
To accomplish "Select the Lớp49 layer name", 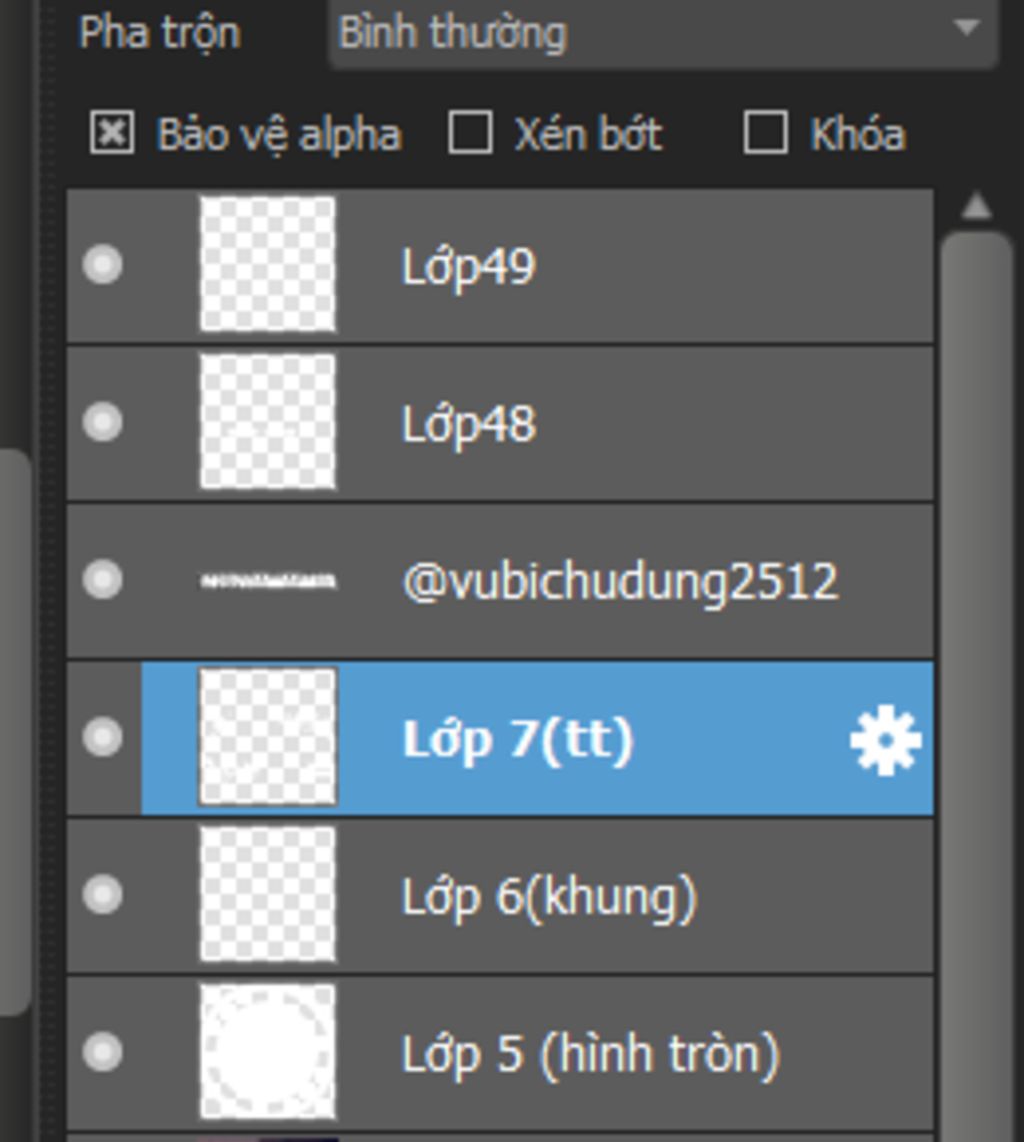I will point(469,267).
